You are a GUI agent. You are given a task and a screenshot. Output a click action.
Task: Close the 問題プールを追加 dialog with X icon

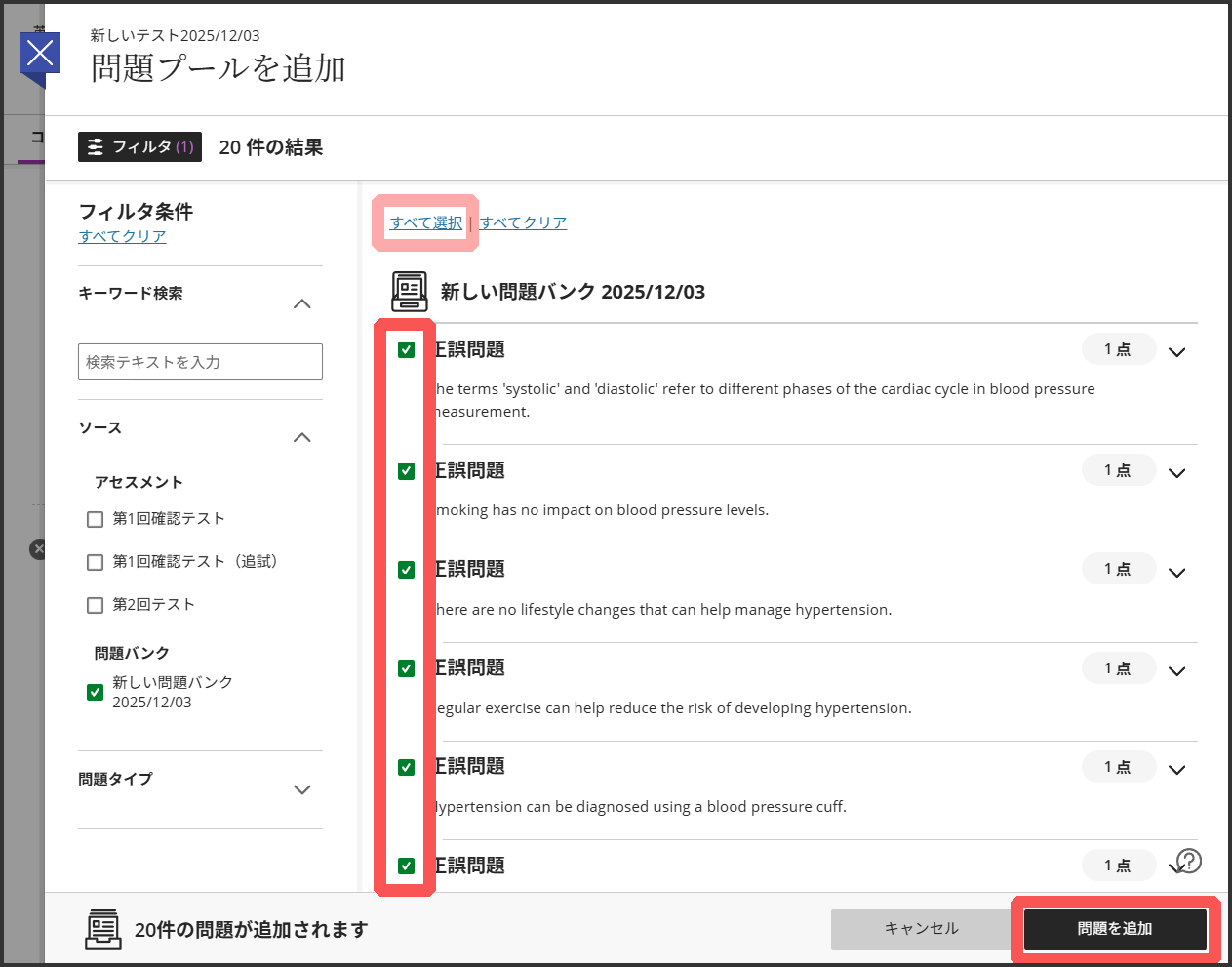pos(39,54)
